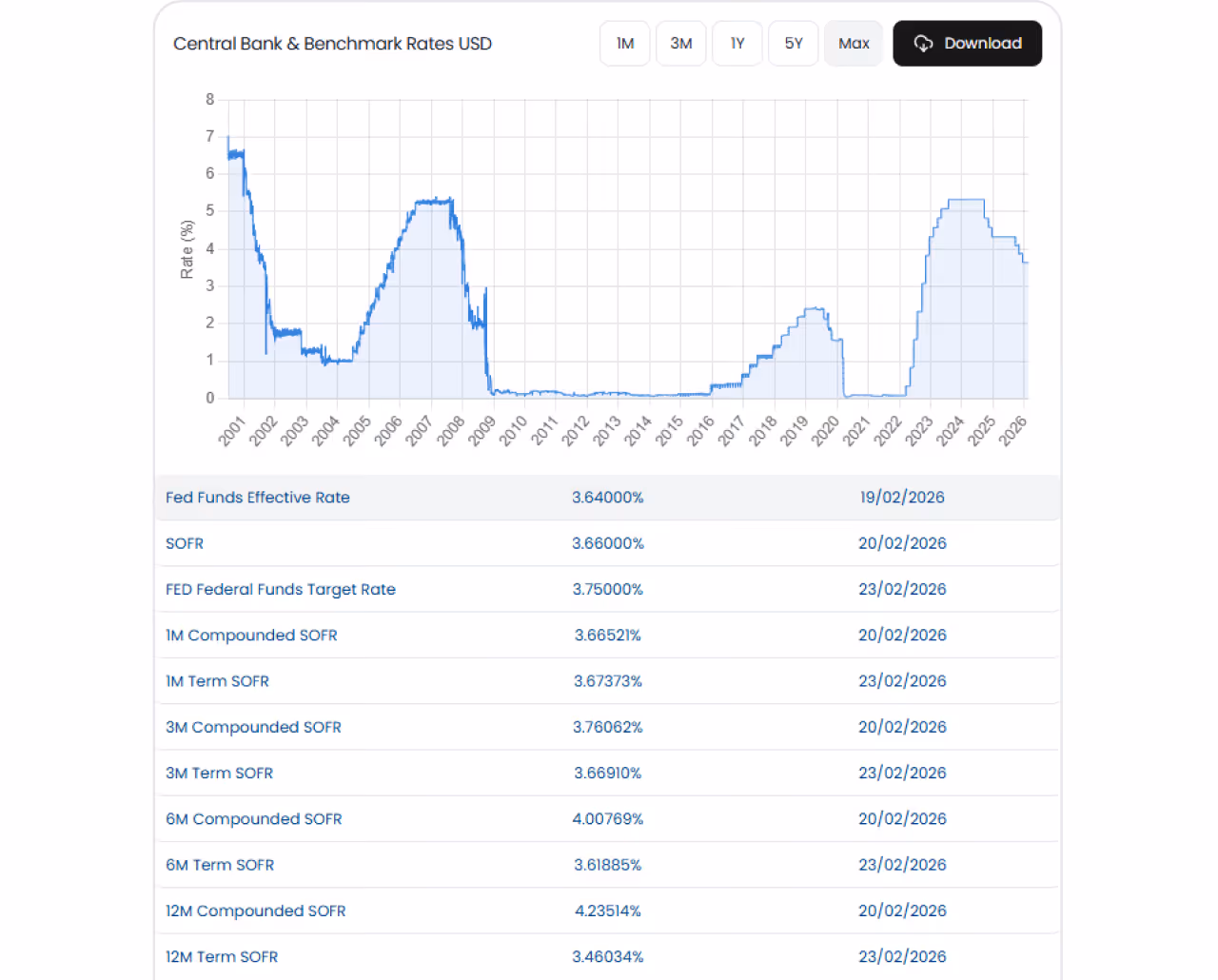This screenshot has height=980, width=1218.
Task: Select the 1M Term SOFR entry
Action: pos(218,681)
